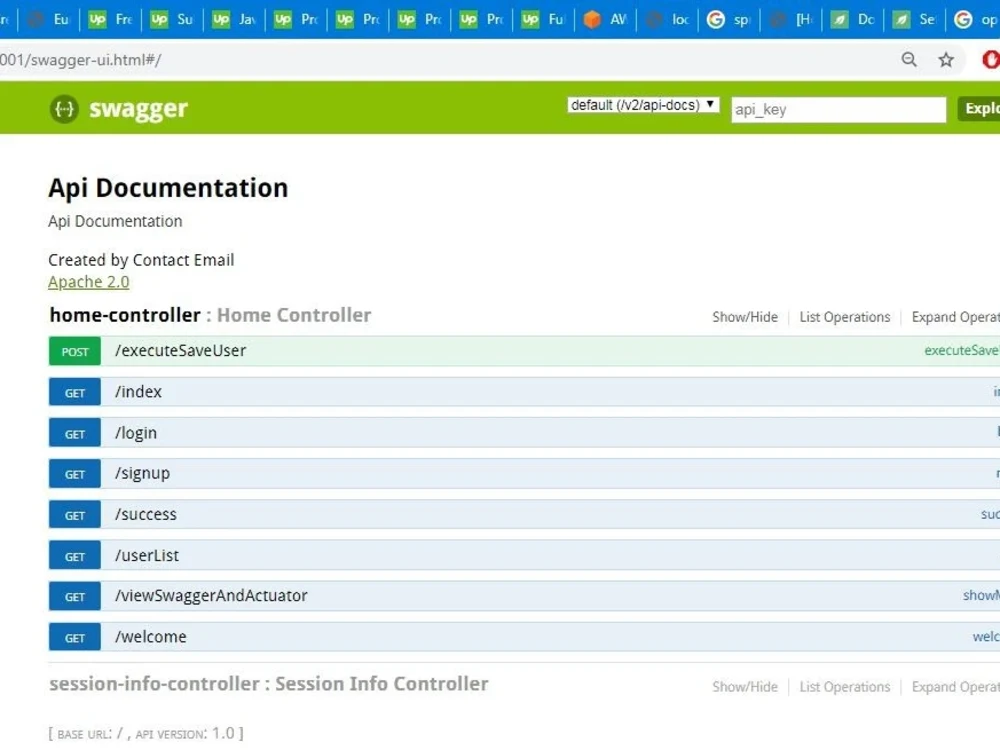This screenshot has height=750, width=1000.
Task: Click the GET badge on /userList
Action: pyautogui.click(x=74, y=555)
